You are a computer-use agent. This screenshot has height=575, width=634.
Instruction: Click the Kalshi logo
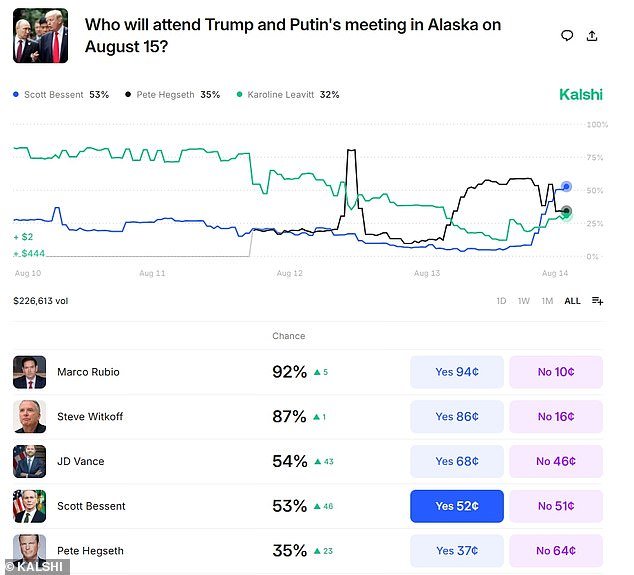(x=581, y=95)
